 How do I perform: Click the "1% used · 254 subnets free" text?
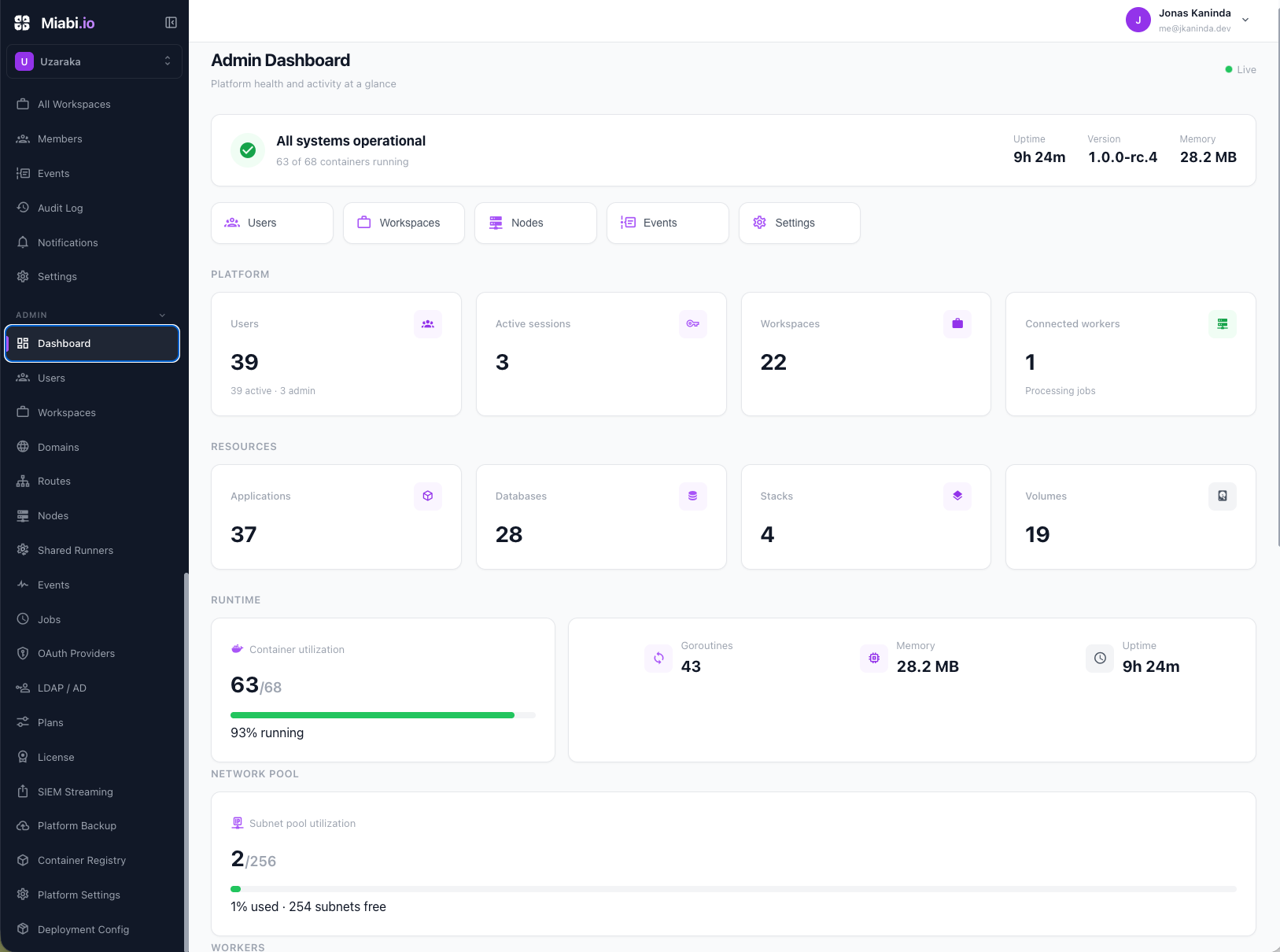tap(308, 906)
